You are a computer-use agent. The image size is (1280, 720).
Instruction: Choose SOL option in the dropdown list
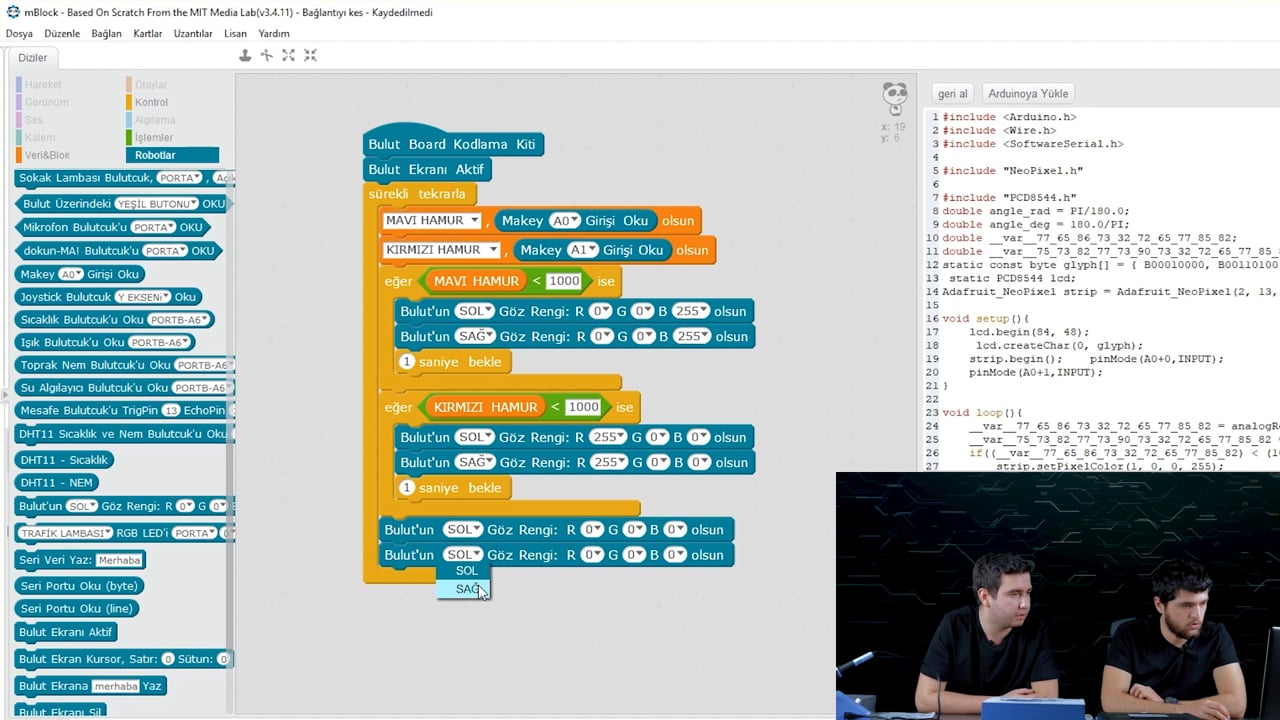click(x=466, y=571)
